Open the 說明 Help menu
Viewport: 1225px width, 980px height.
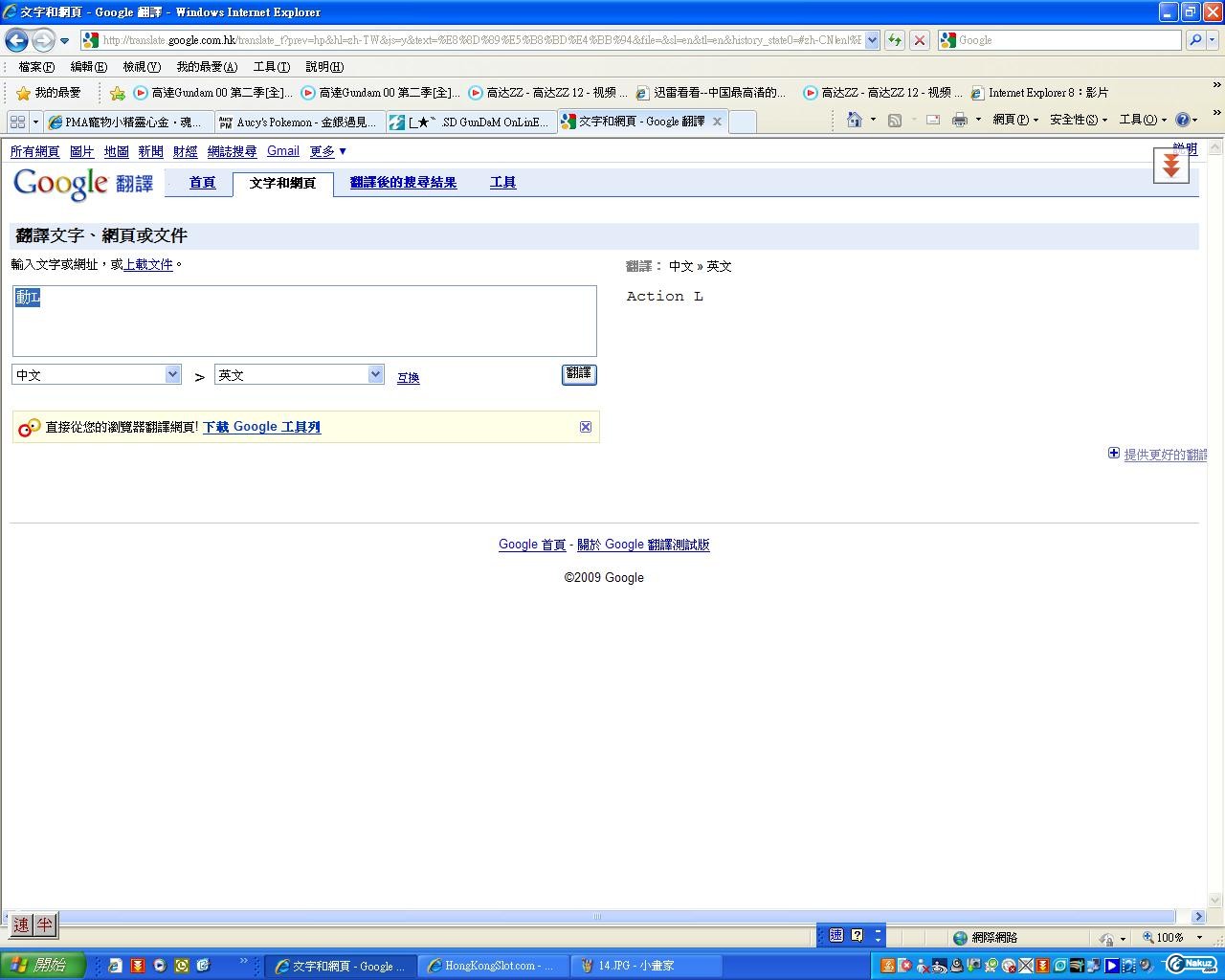click(324, 67)
